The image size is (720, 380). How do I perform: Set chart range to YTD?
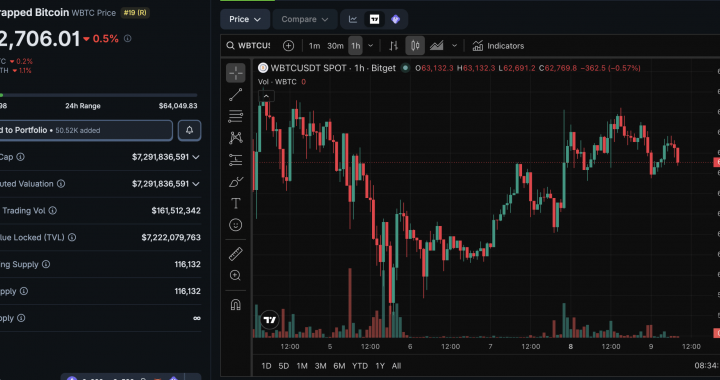click(360, 366)
